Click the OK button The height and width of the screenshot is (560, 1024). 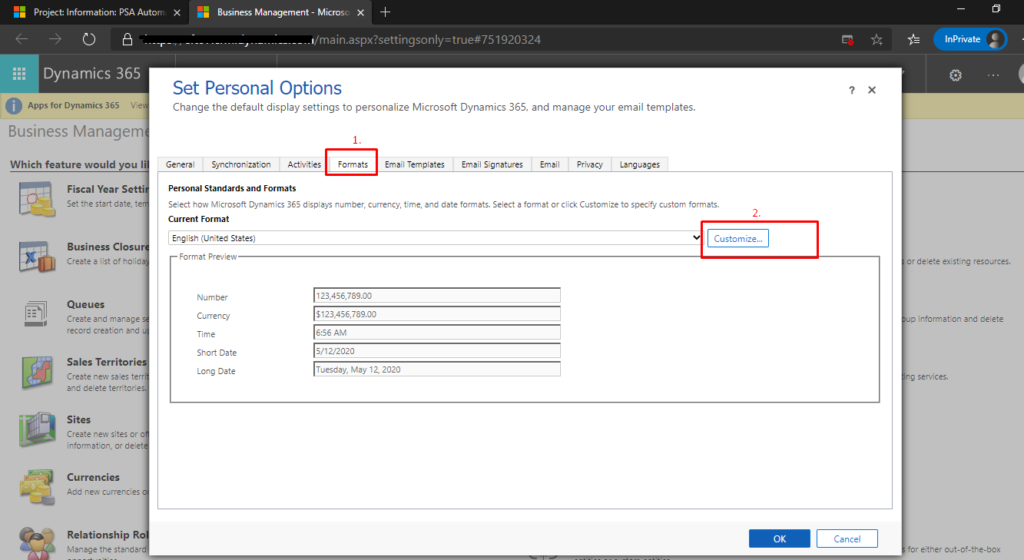(779, 538)
